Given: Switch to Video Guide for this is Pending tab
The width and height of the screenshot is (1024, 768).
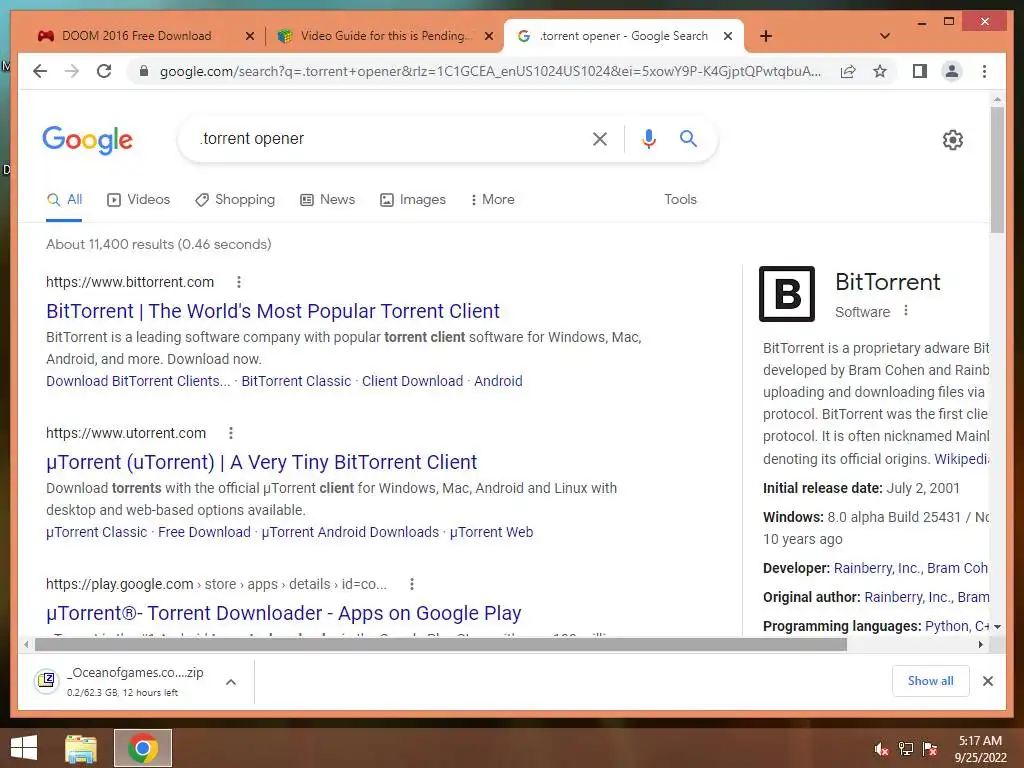Looking at the screenshot, I should 385,36.
